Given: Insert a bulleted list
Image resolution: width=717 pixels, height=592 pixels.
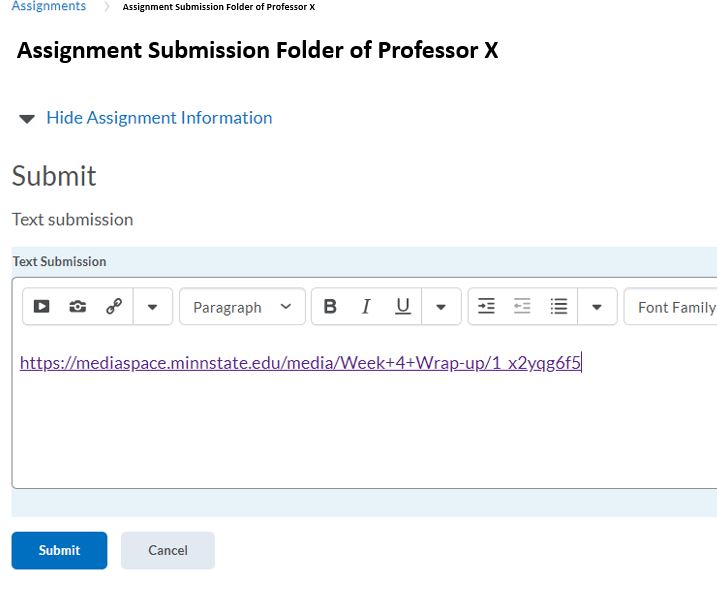Looking at the screenshot, I should click(559, 307).
